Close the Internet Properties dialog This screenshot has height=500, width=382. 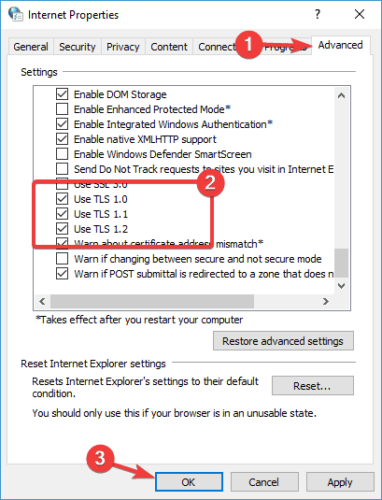pyautogui.click(x=359, y=14)
